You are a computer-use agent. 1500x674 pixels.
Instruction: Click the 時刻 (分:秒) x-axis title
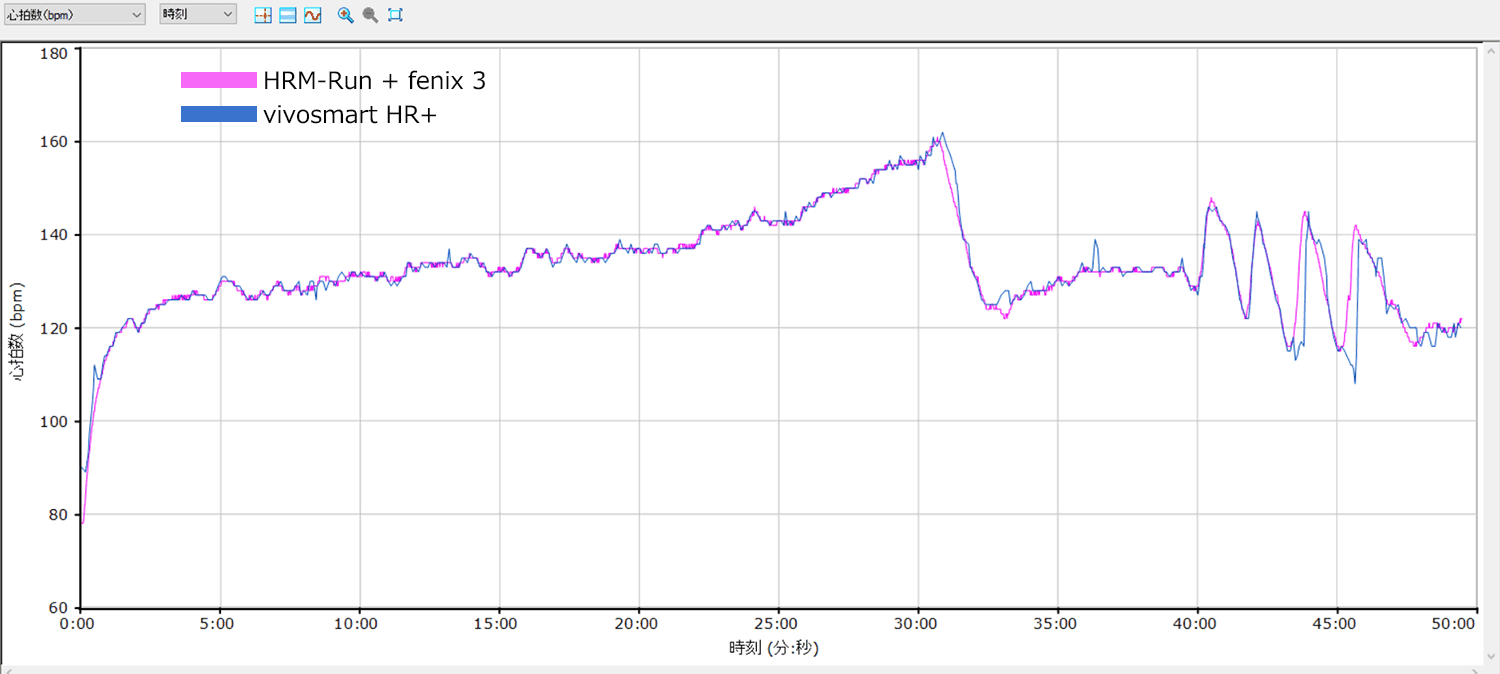coord(774,648)
